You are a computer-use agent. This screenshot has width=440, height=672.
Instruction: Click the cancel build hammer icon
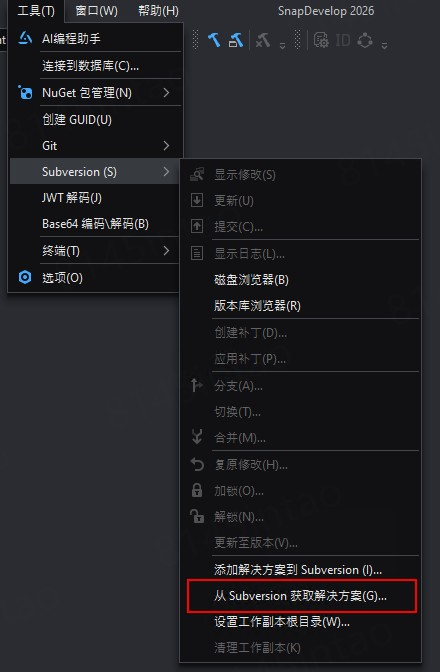263,40
